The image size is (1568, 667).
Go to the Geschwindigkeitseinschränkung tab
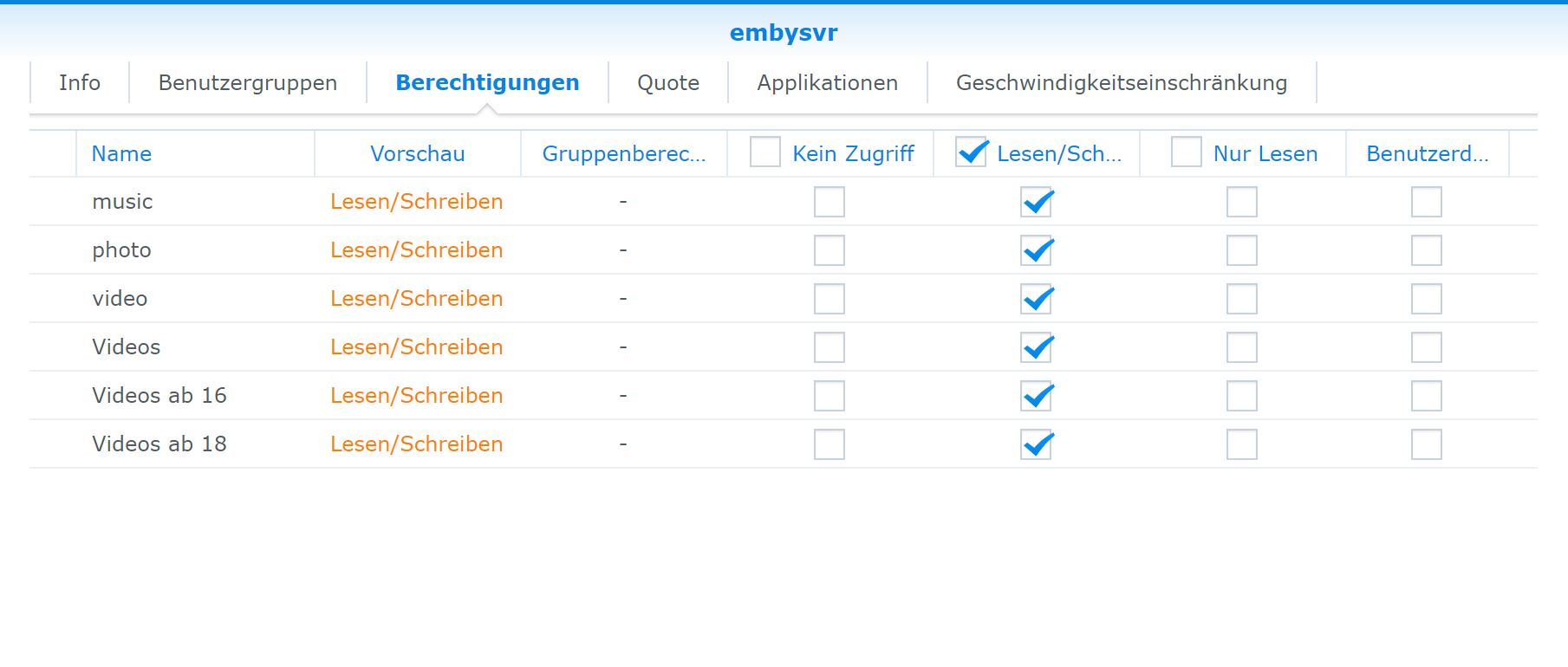(x=1122, y=82)
